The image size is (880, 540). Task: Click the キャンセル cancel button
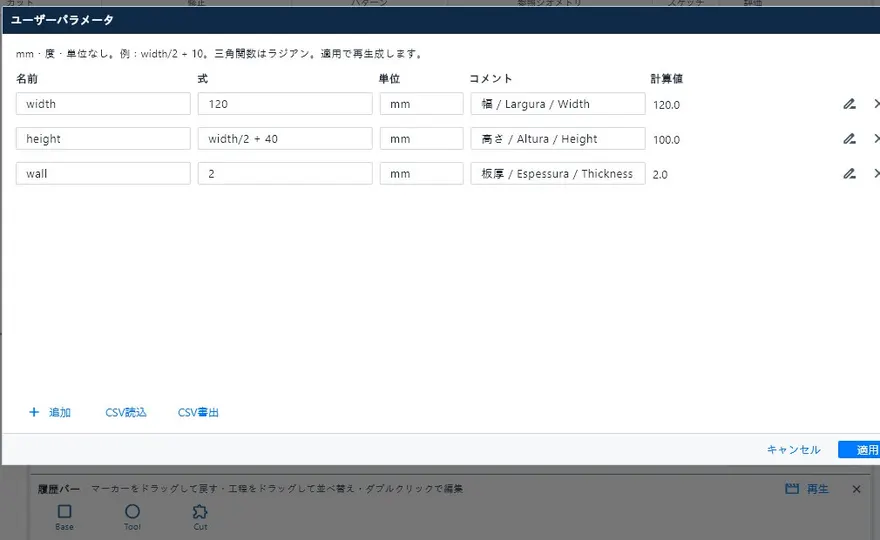(x=794, y=450)
